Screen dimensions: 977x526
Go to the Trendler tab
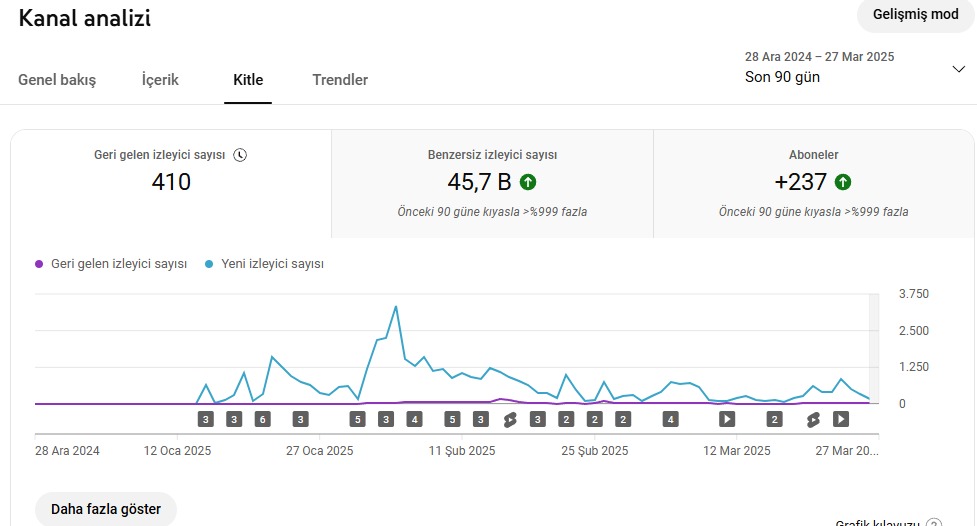pos(340,80)
